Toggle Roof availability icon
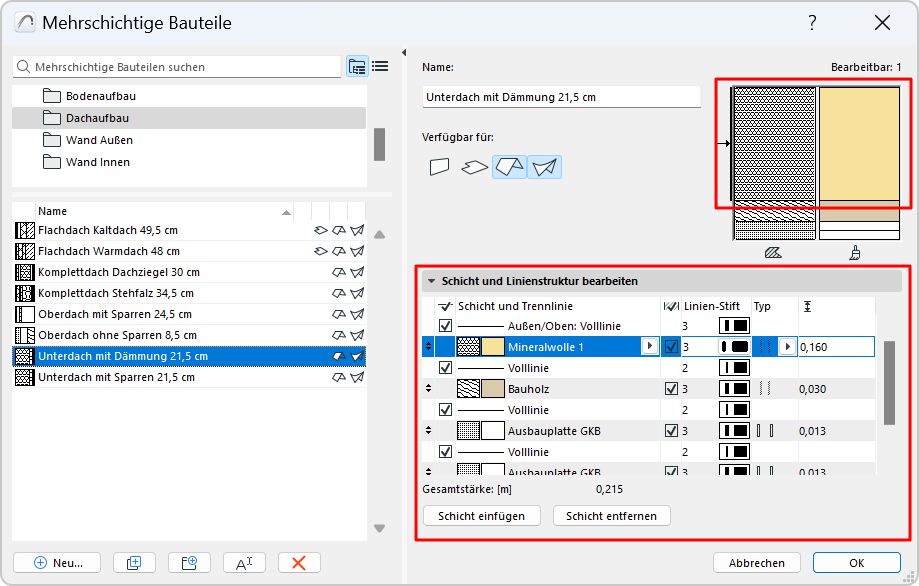 coord(509,167)
